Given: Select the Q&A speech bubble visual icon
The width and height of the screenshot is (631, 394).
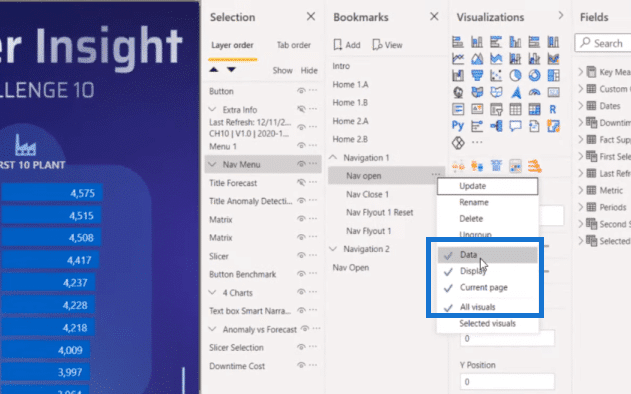Looking at the screenshot, I should click(515, 126).
